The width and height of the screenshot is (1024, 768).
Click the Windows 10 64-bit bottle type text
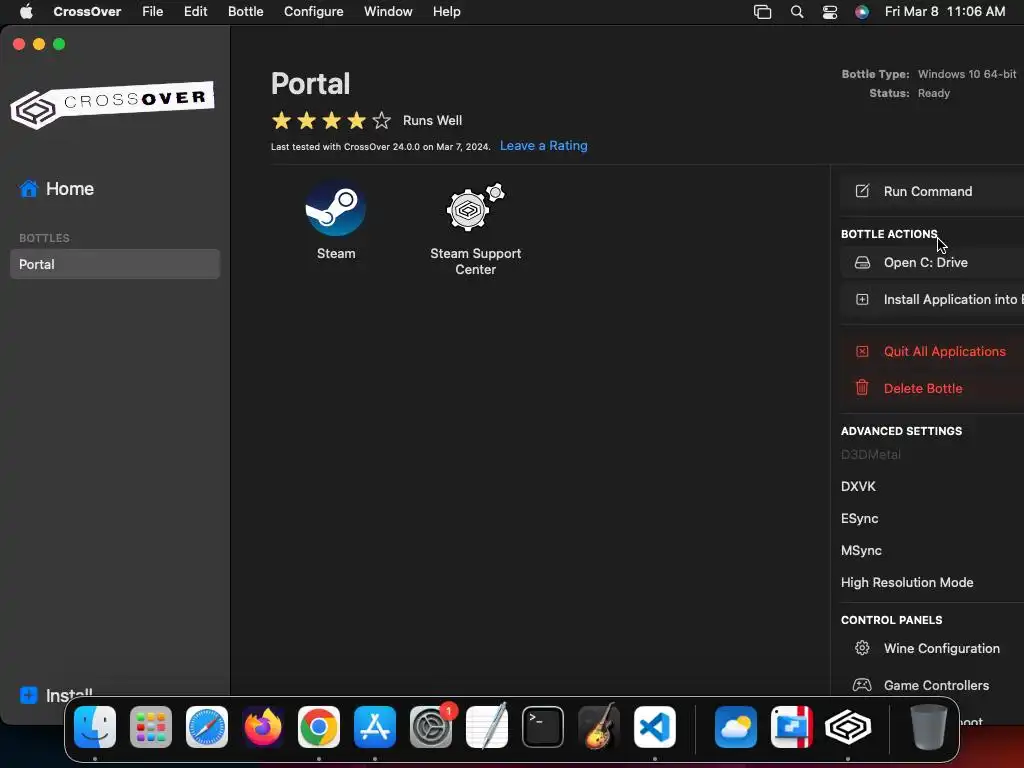point(967,74)
